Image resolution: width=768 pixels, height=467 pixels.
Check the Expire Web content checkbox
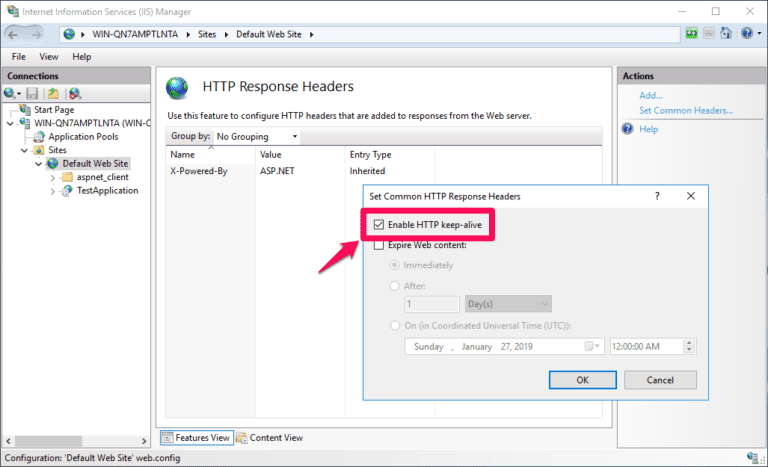(378, 245)
